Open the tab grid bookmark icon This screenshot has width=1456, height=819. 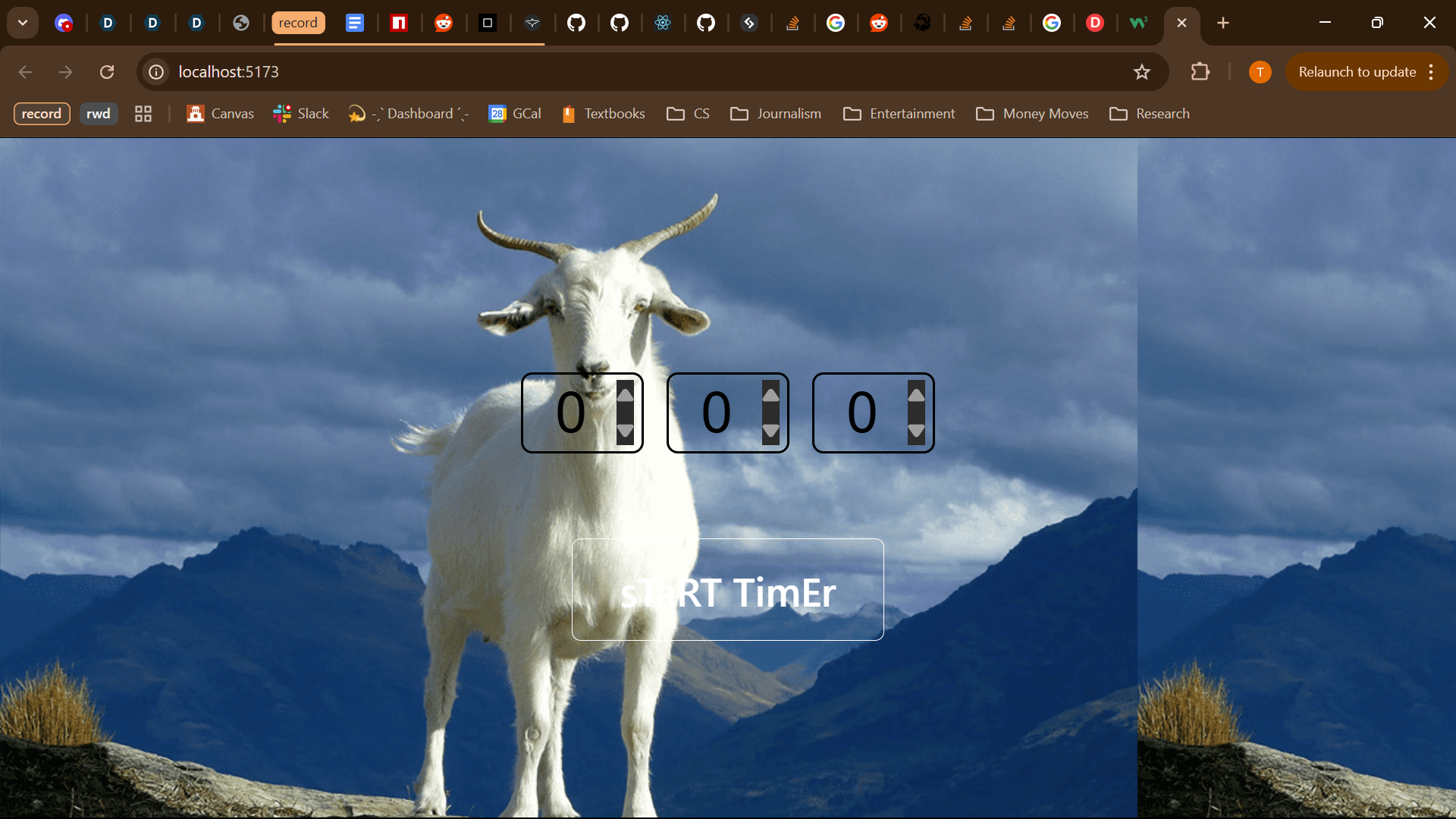pos(143,114)
